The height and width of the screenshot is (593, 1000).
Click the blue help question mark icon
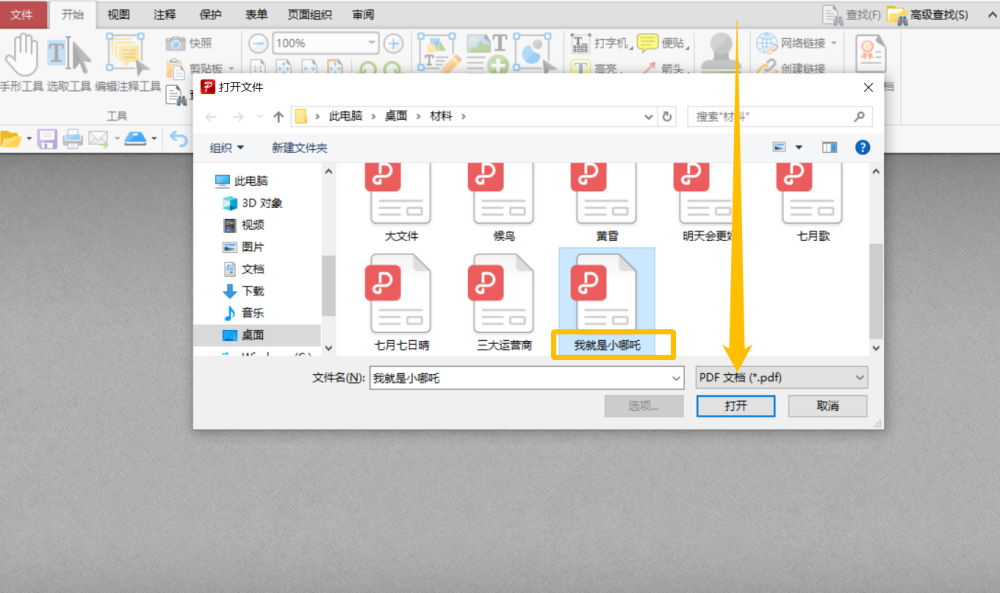click(x=862, y=147)
